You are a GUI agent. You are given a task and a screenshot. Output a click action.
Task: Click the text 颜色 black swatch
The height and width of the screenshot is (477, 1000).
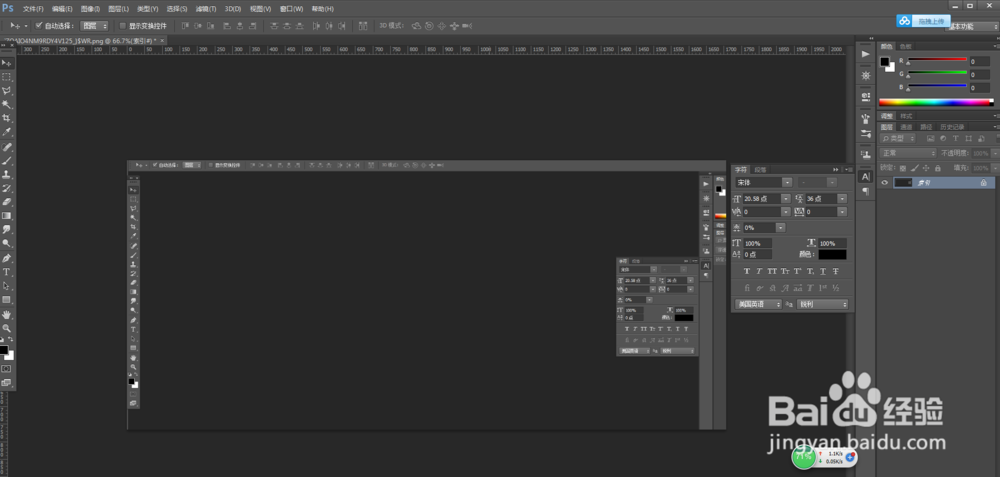832,254
